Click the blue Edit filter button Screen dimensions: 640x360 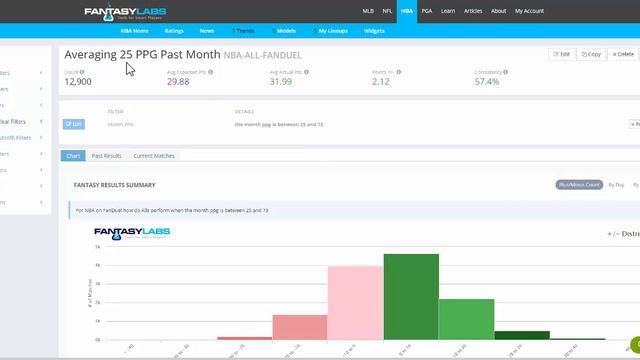[74, 124]
